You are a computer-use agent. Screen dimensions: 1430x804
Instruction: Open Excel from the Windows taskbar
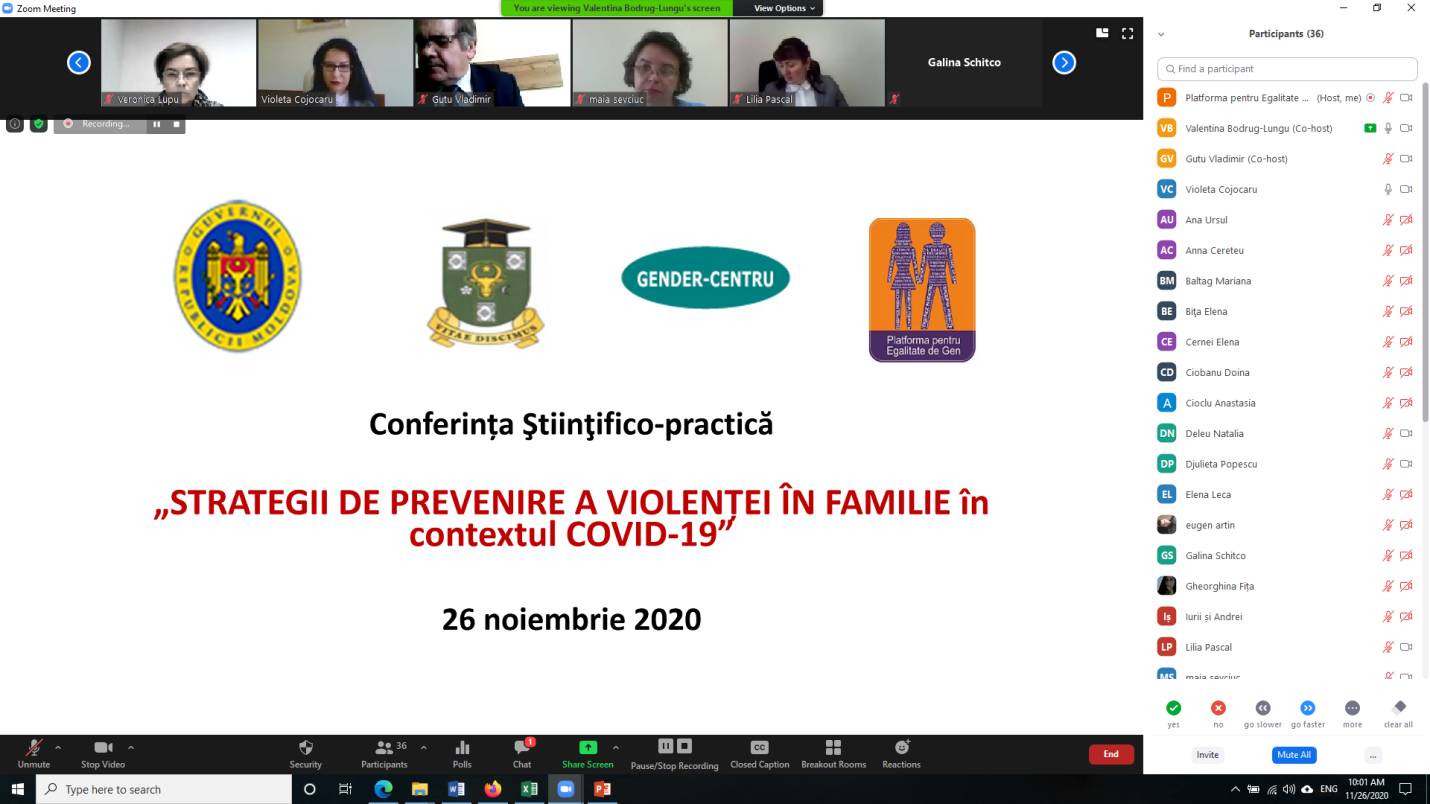pos(529,789)
